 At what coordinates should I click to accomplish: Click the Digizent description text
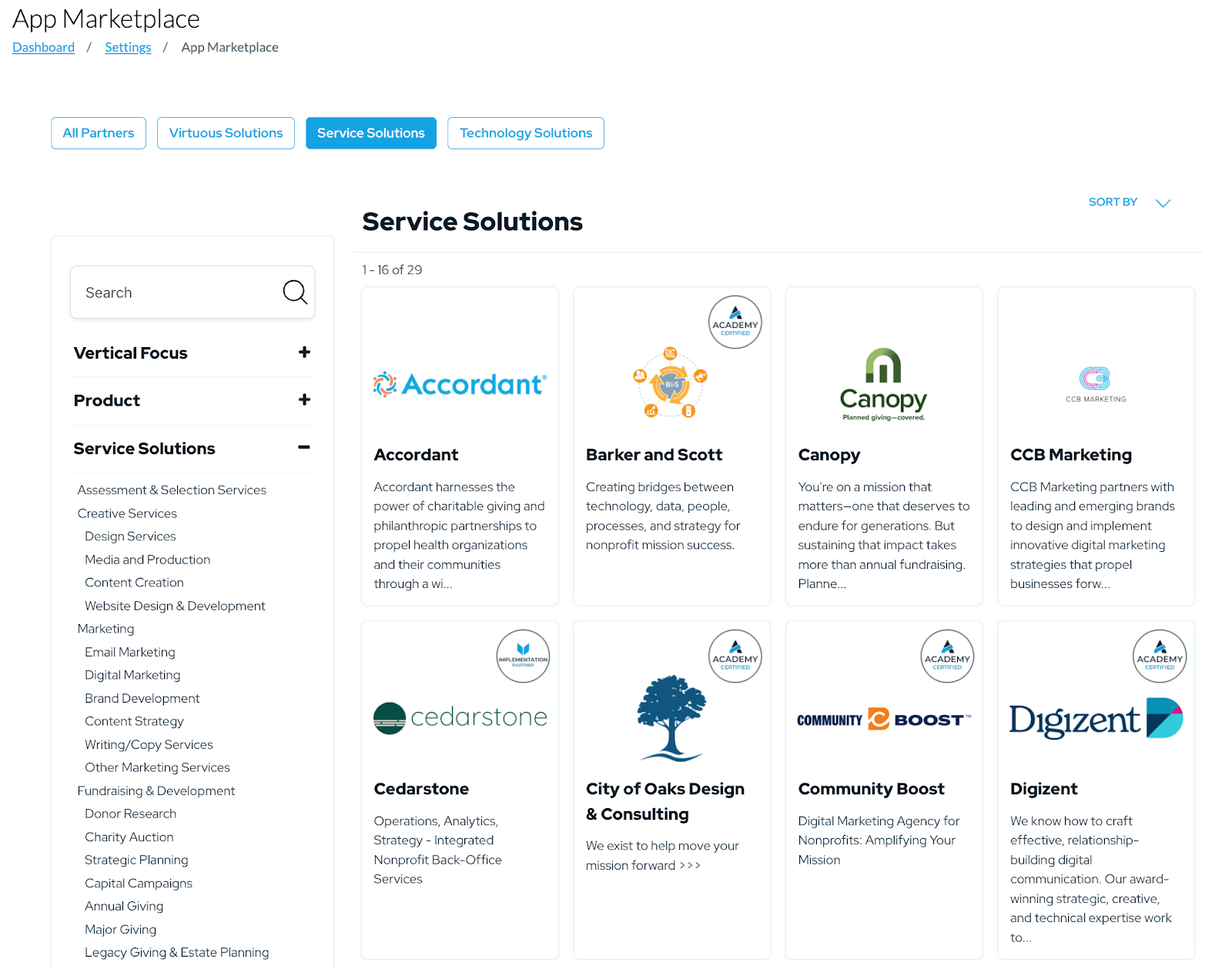pos(1090,879)
